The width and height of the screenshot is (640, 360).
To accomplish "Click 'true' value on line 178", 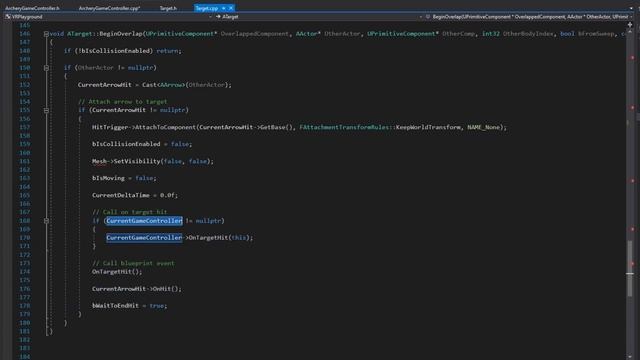I will pyautogui.click(x=156, y=306).
